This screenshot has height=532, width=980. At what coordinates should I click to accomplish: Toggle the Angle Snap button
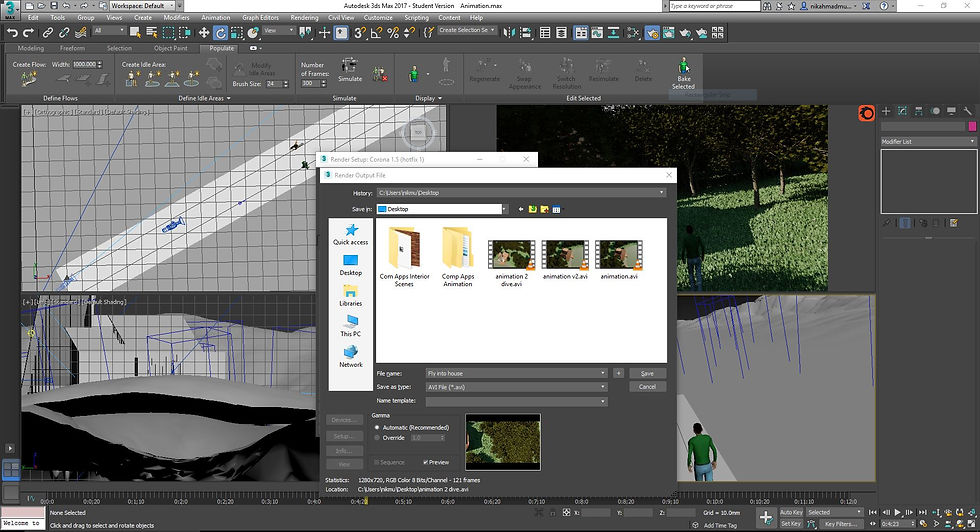click(x=376, y=33)
